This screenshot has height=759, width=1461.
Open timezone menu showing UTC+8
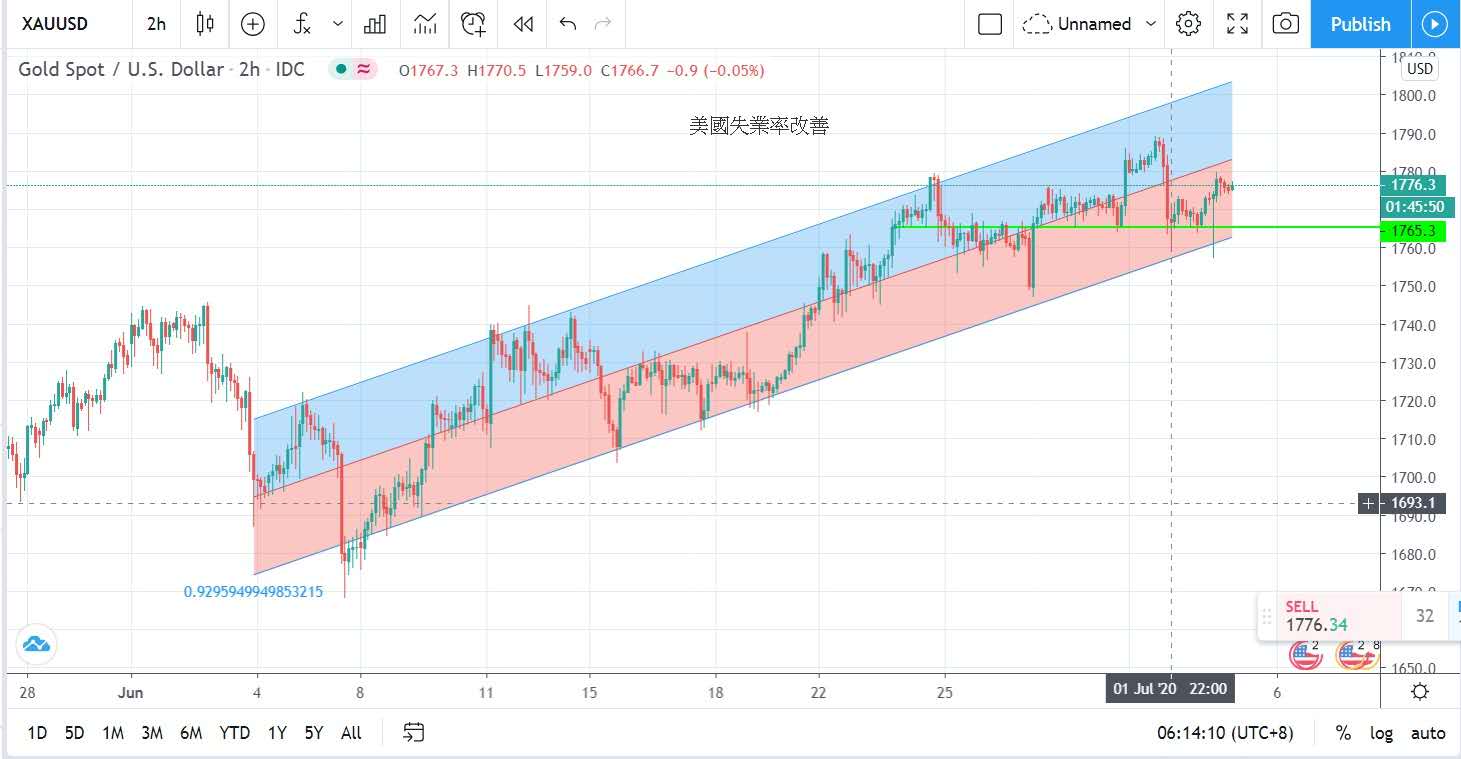[x=1224, y=733]
